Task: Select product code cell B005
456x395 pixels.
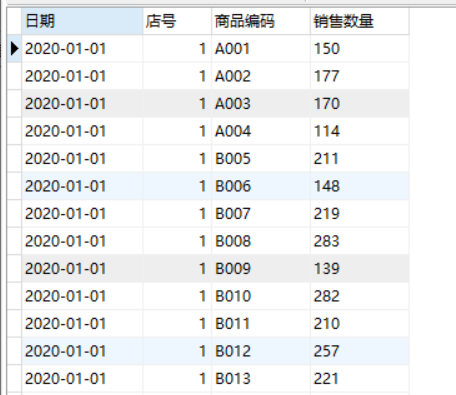Action: 261,159
